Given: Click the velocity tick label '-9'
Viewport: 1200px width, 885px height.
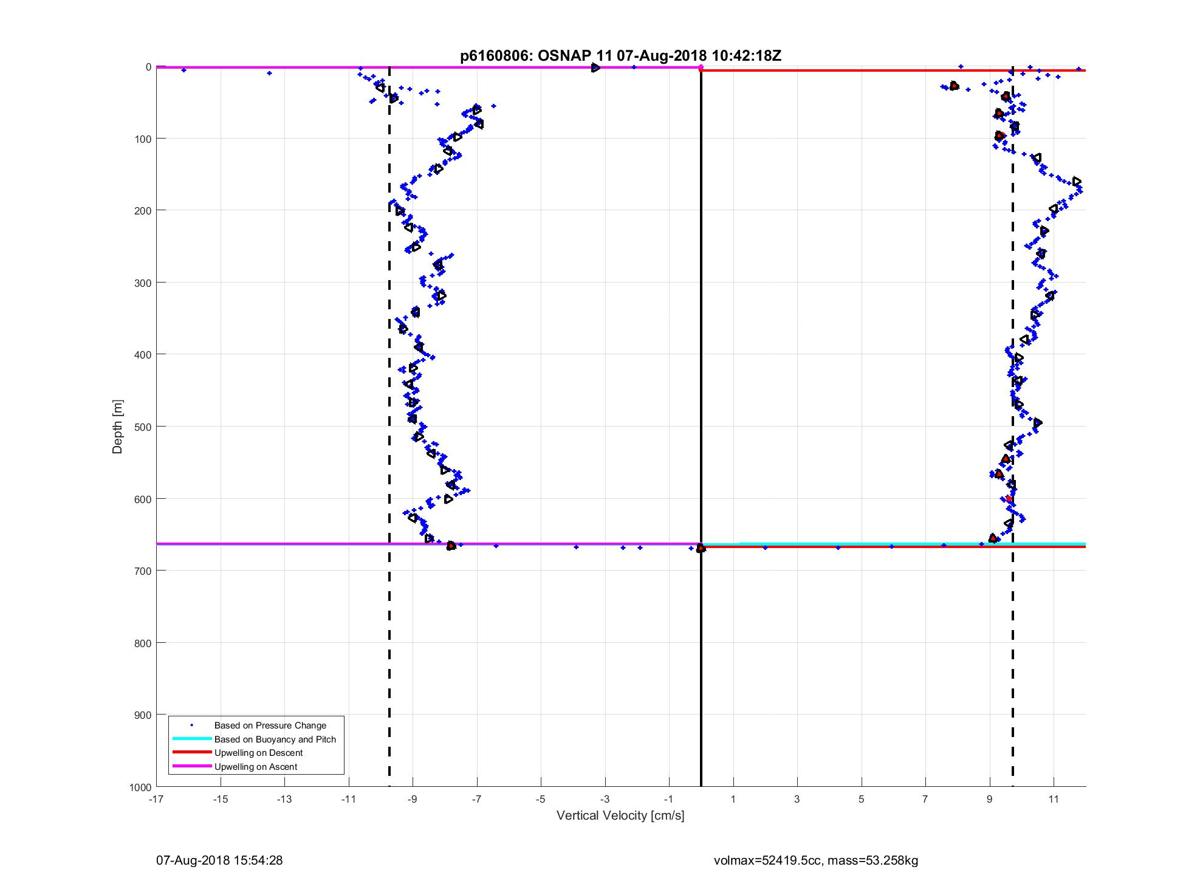Looking at the screenshot, I should point(412,799).
